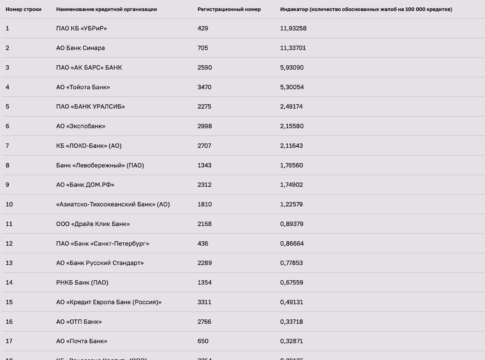Select ПАО «БАНК УРАЛСИБ» row
485x360 pixels.
tap(243, 107)
